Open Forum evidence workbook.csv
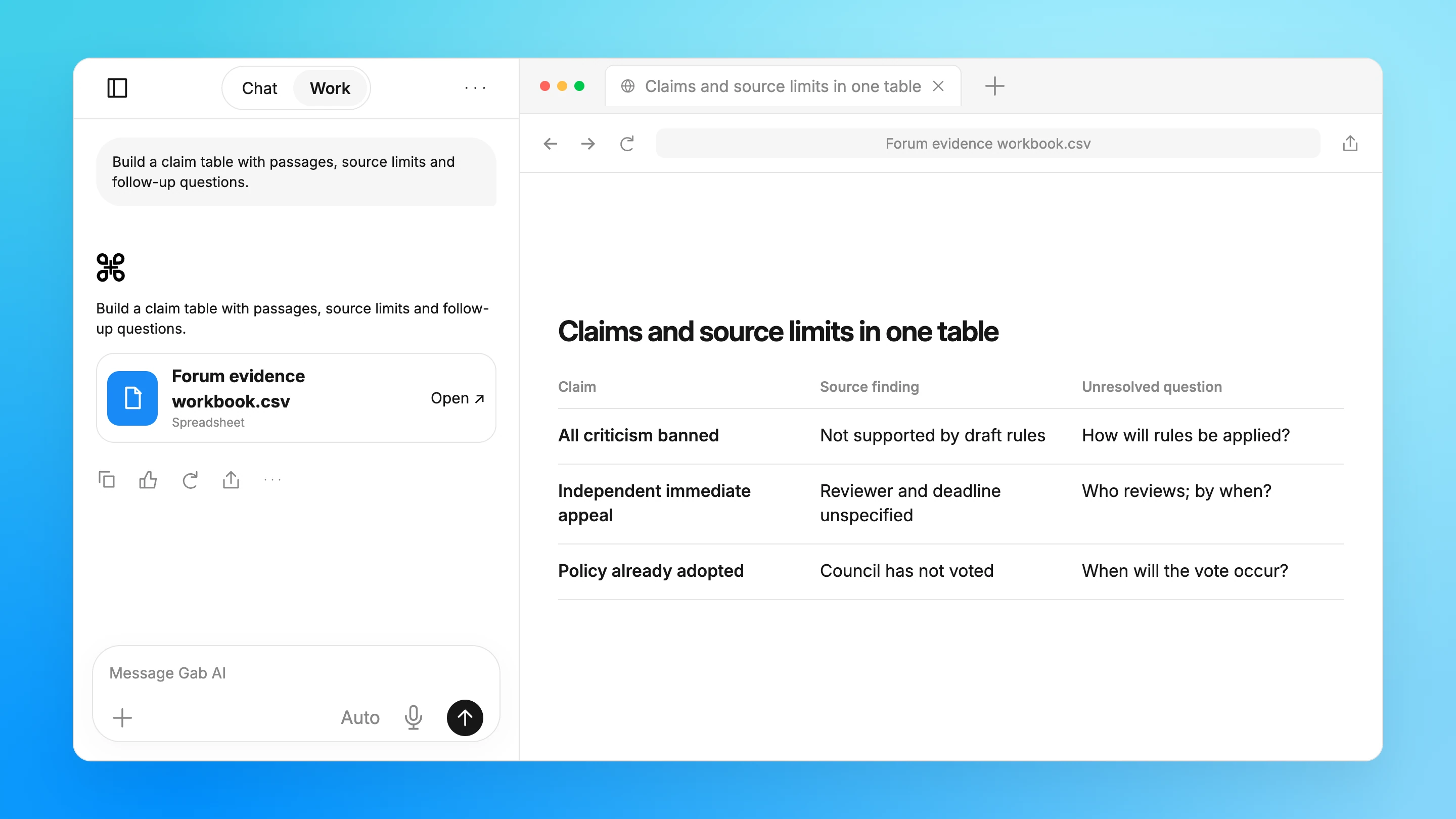Viewport: 1456px width, 819px height. click(457, 398)
